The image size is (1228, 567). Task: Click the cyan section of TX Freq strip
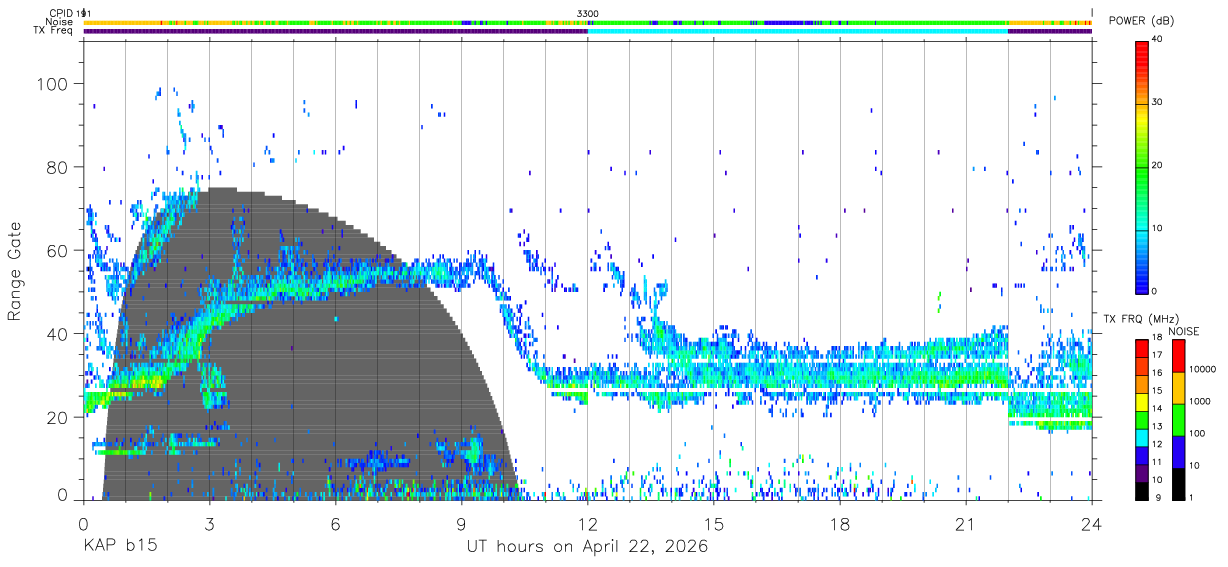pyautogui.click(x=798, y=31)
